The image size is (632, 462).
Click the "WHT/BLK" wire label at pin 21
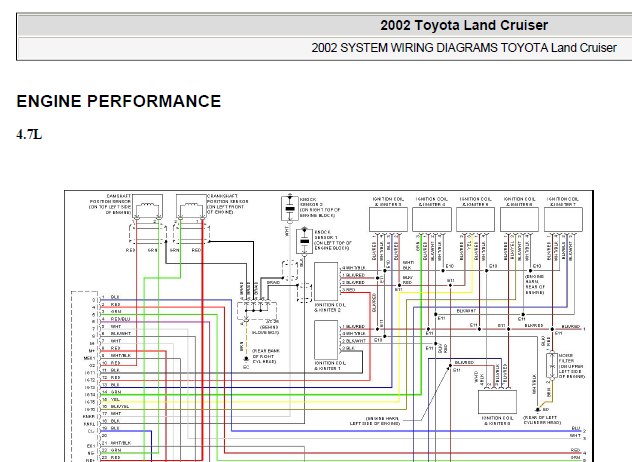(121, 443)
